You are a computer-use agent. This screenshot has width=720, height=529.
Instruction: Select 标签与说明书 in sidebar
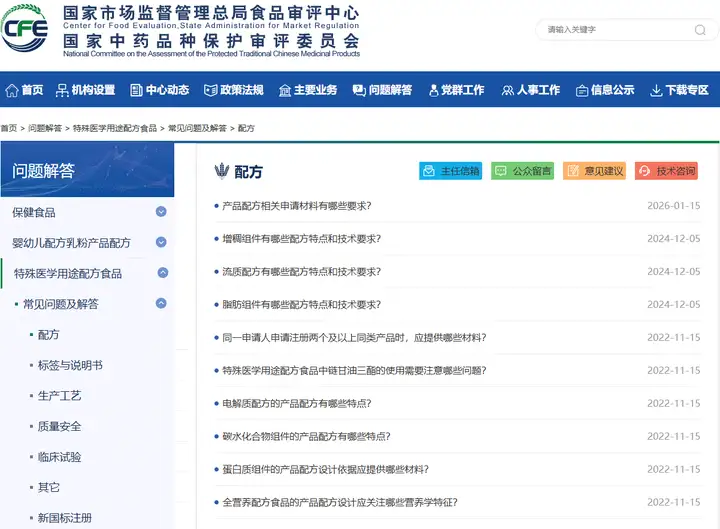[x=70, y=365]
